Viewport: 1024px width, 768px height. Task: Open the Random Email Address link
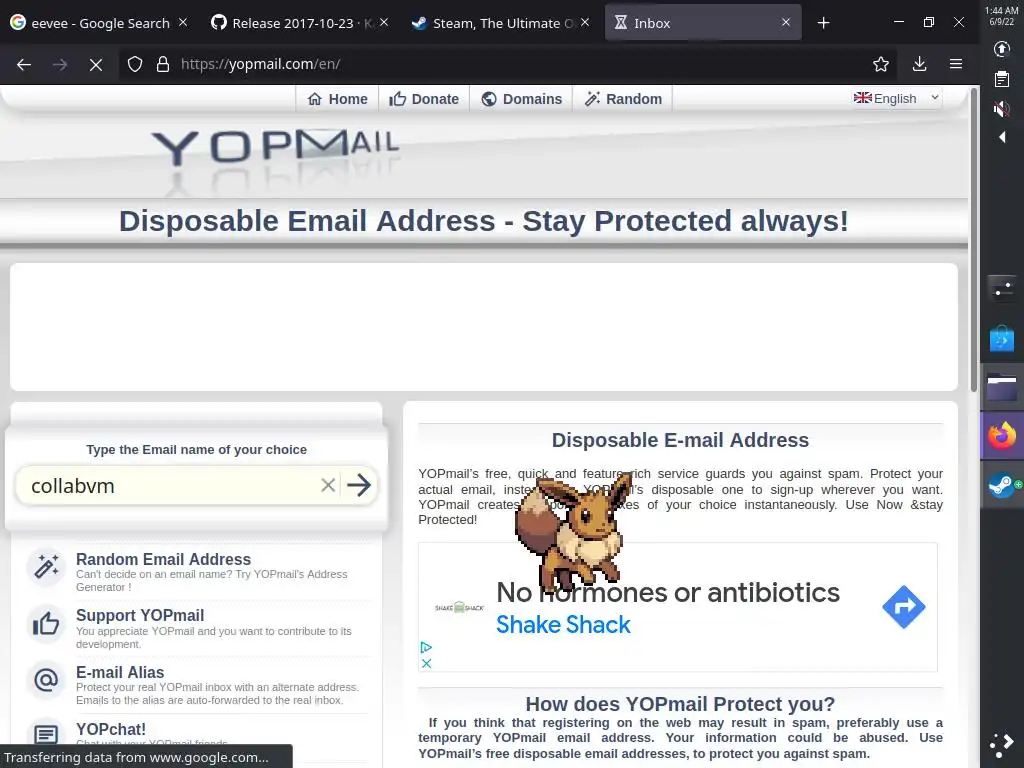click(163, 559)
